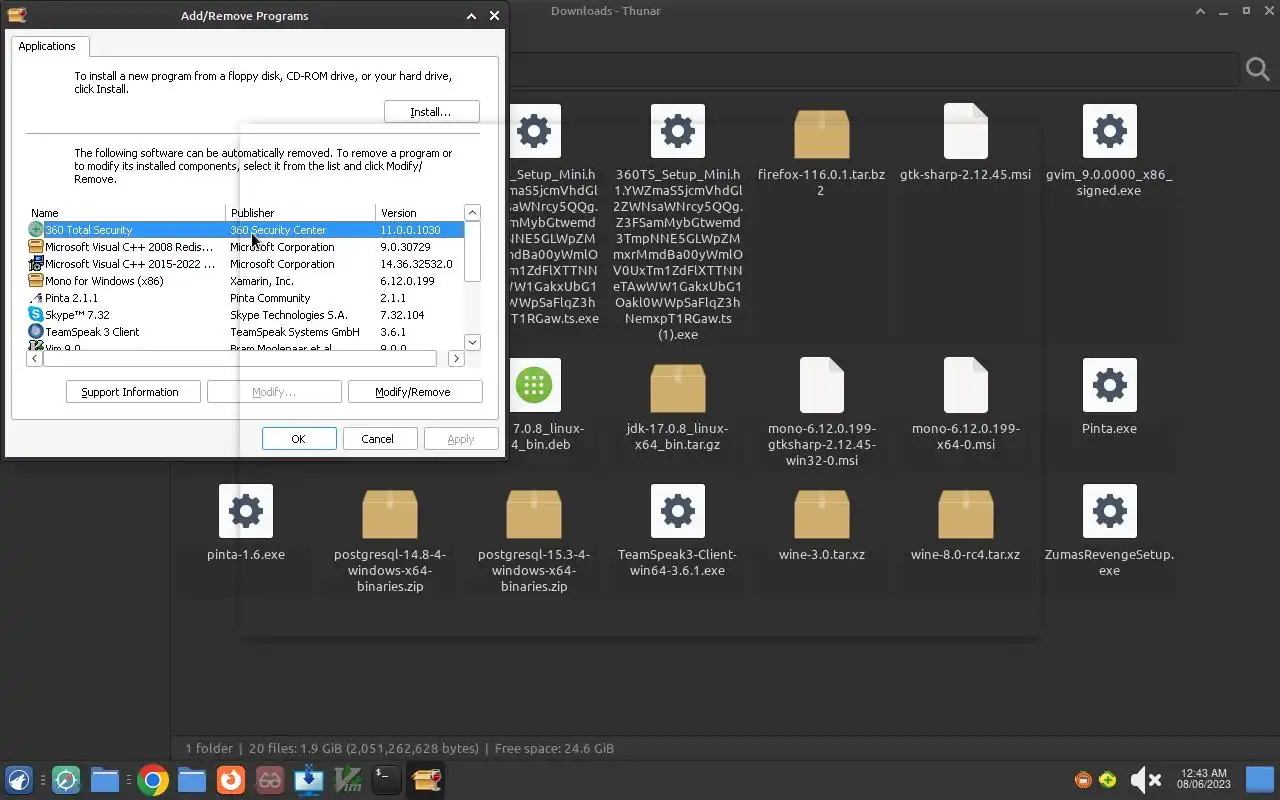Click the "Pinta Community" publisher cell
The width and height of the screenshot is (1280, 800).
click(x=270, y=298)
